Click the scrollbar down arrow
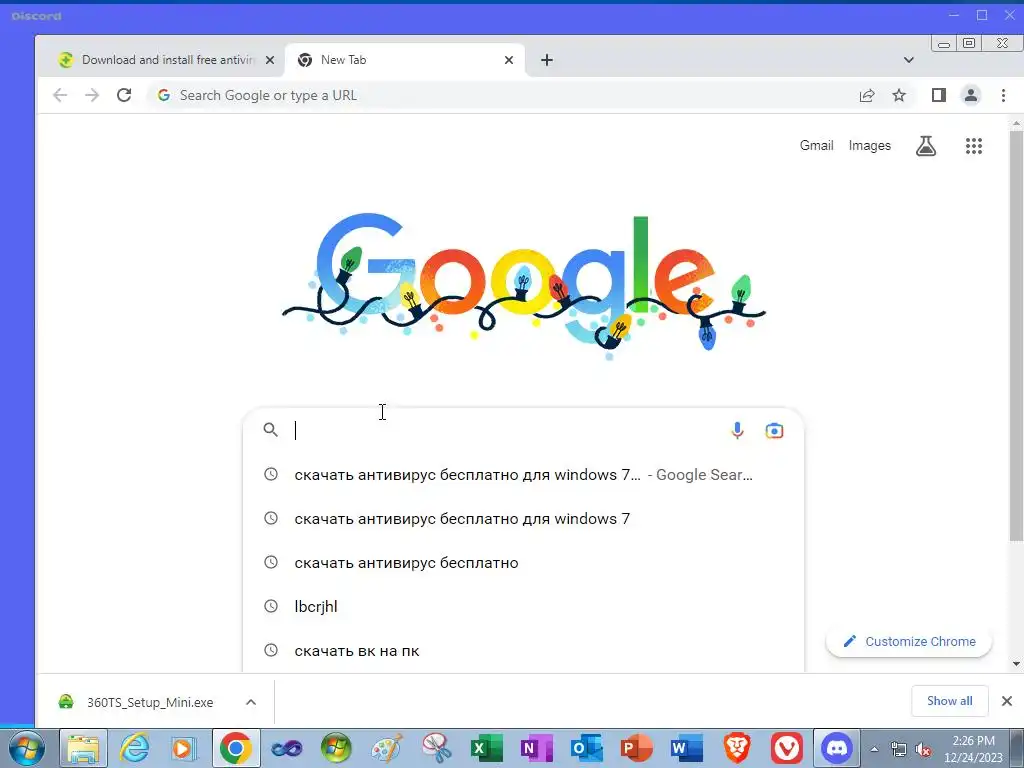 click(1016, 664)
